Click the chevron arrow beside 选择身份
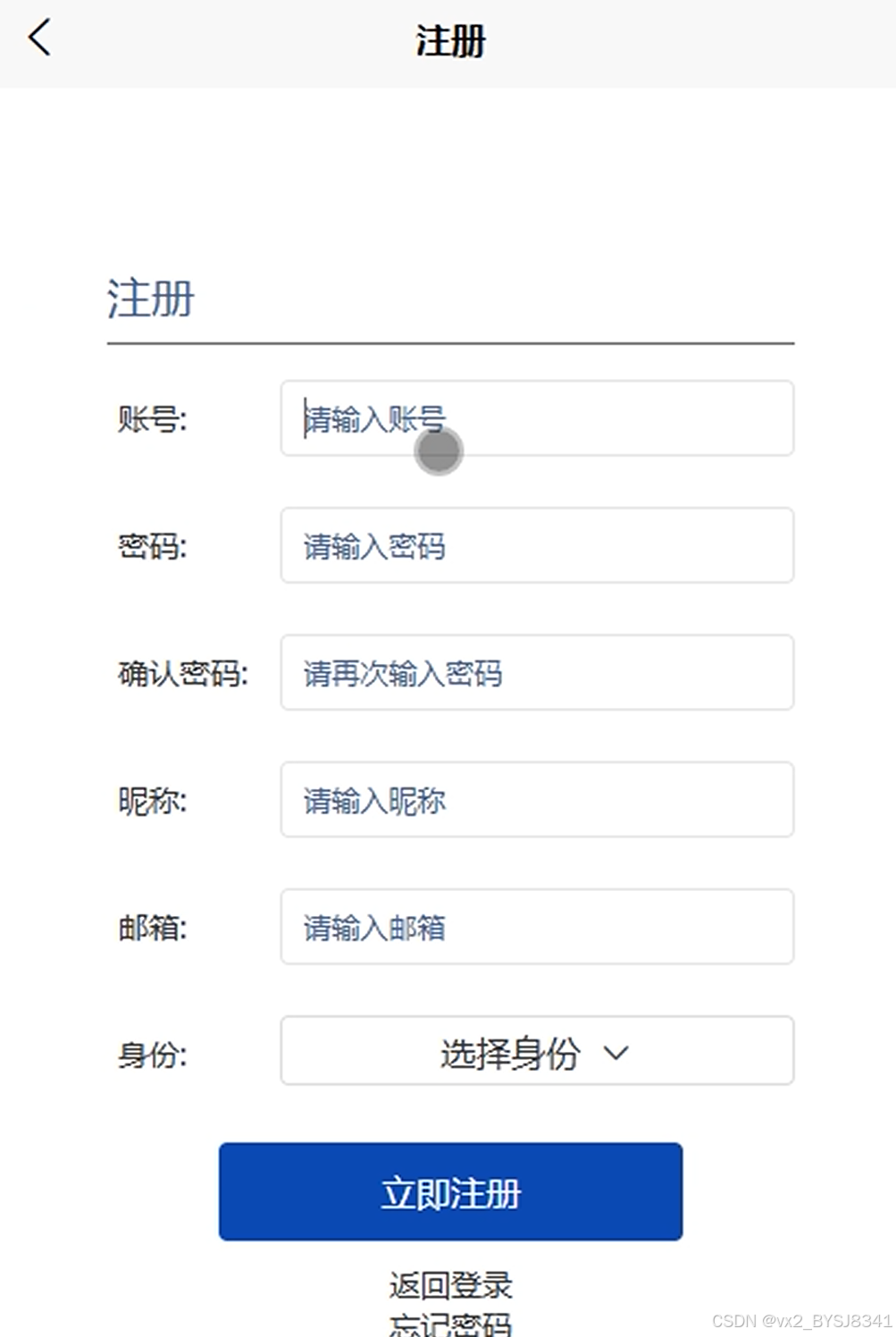This screenshot has height=1337, width=896. (616, 1053)
